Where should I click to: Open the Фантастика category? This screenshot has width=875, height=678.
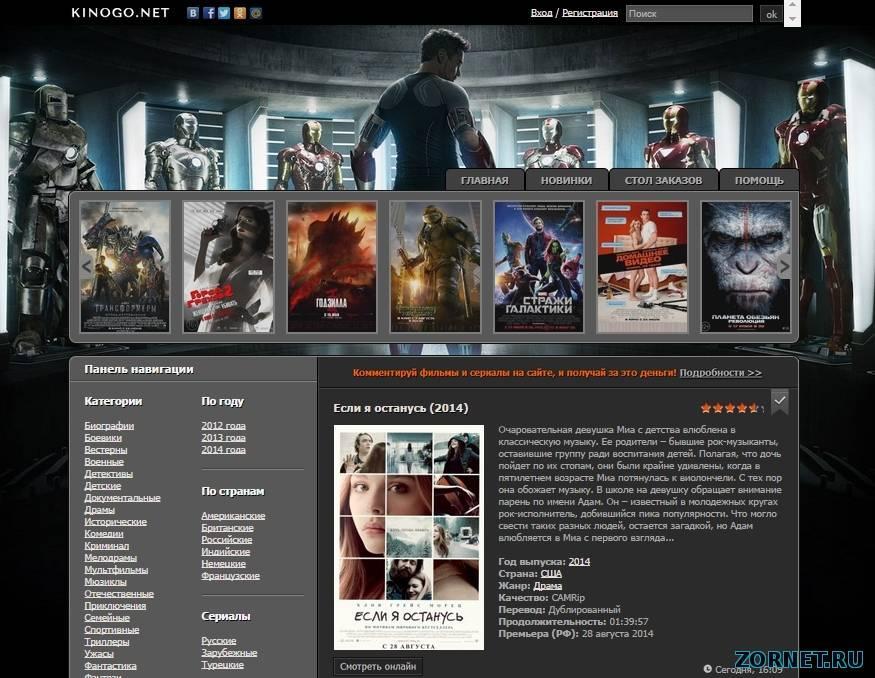tap(110, 666)
